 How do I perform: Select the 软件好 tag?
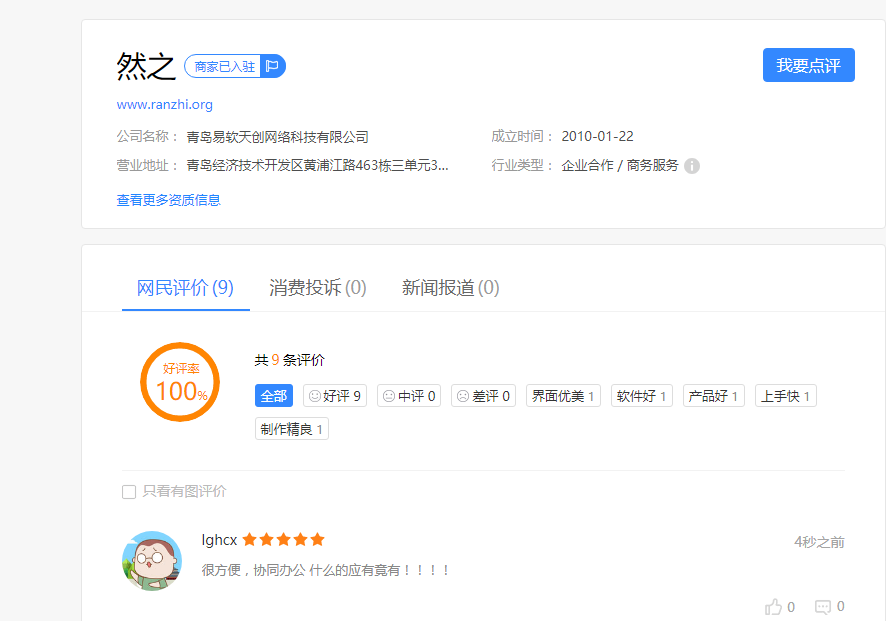click(642, 396)
